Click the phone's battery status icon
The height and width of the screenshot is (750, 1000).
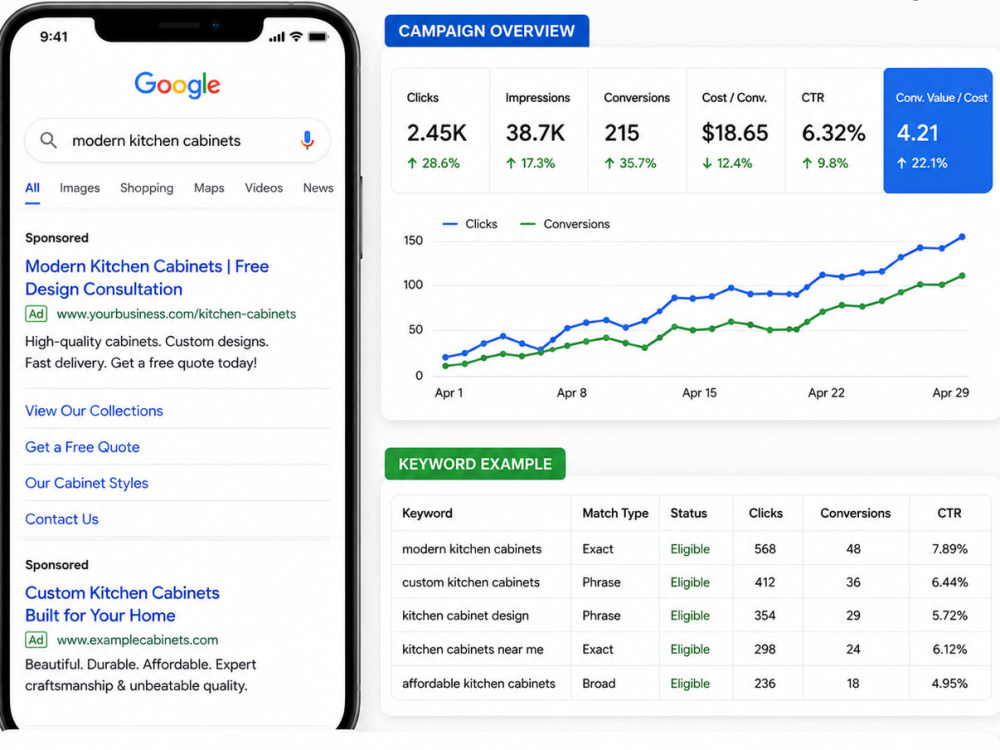[x=318, y=37]
